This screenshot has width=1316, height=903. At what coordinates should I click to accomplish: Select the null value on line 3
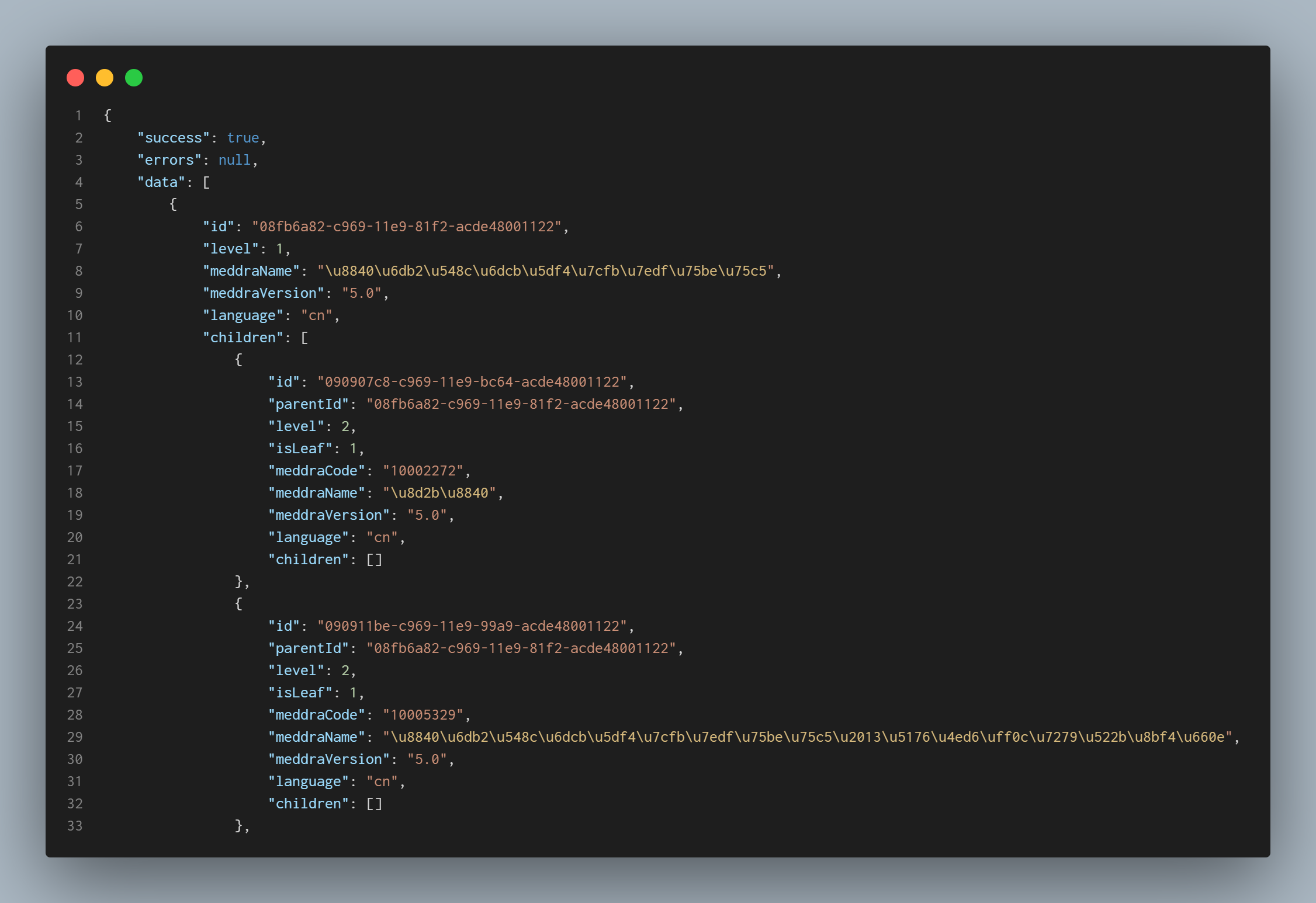tap(235, 160)
